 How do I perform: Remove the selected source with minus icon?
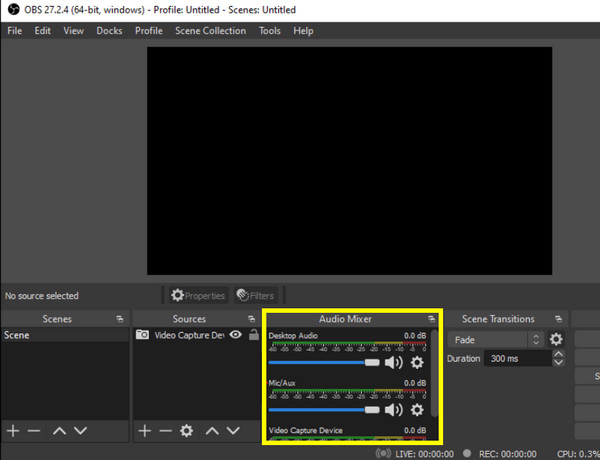(165, 431)
